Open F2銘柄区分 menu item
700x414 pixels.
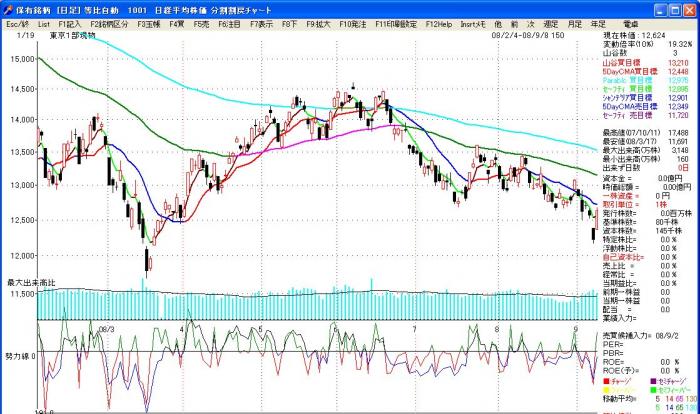pos(109,25)
